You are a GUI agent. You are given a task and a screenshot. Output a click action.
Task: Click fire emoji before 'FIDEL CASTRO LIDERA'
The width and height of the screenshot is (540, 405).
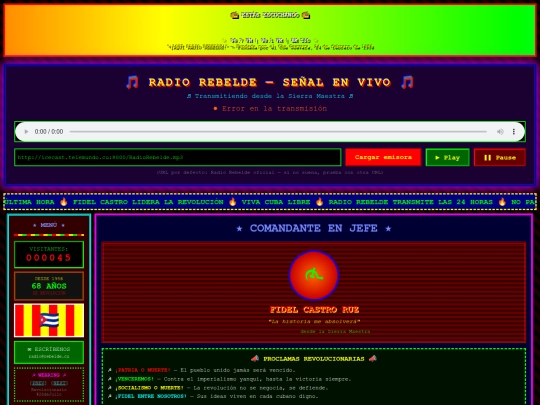64,202
